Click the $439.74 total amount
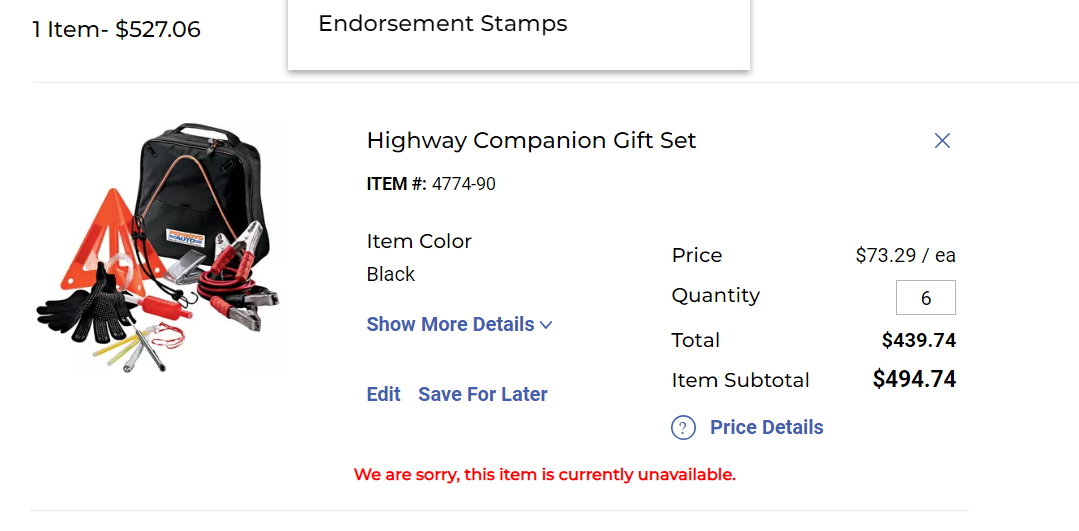The width and height of the screenshot is (1079, 531). point(918,340)
